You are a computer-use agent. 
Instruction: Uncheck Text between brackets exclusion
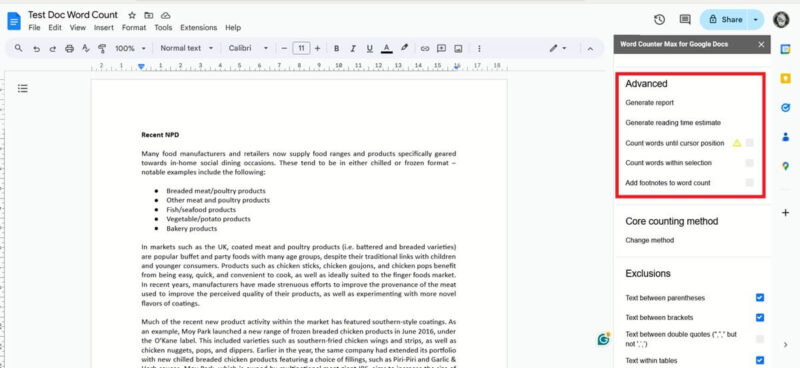[x=760, y=317]
